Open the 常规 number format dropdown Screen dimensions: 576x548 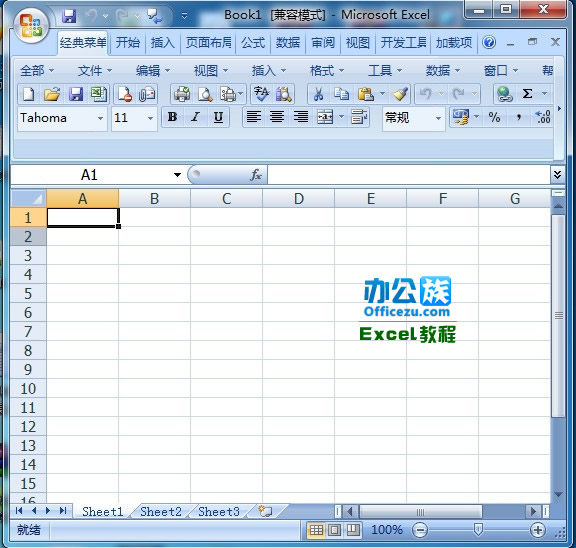point(438,118)
